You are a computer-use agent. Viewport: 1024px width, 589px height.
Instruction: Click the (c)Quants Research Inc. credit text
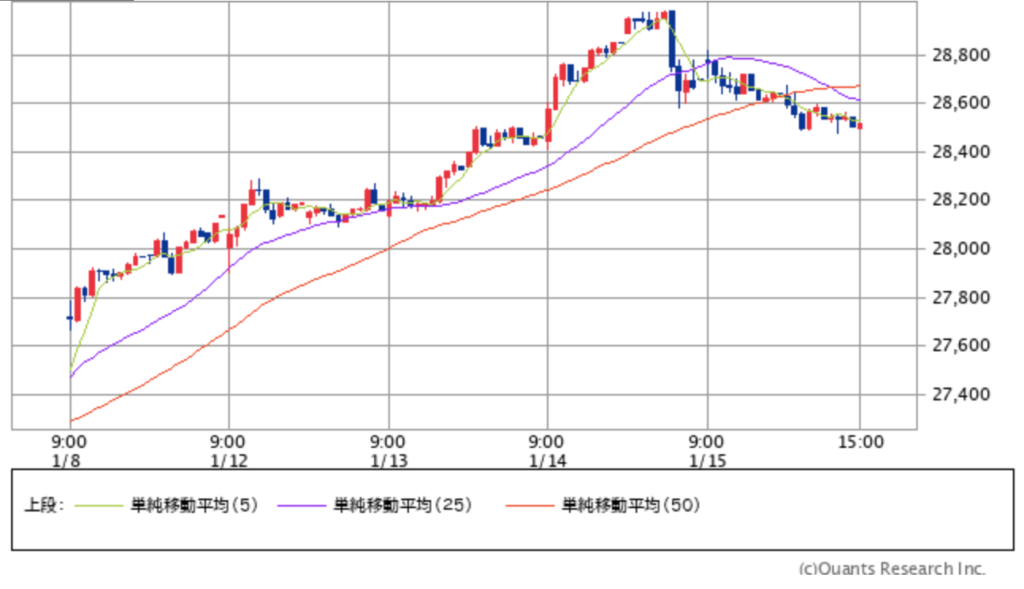pos(892,569)
